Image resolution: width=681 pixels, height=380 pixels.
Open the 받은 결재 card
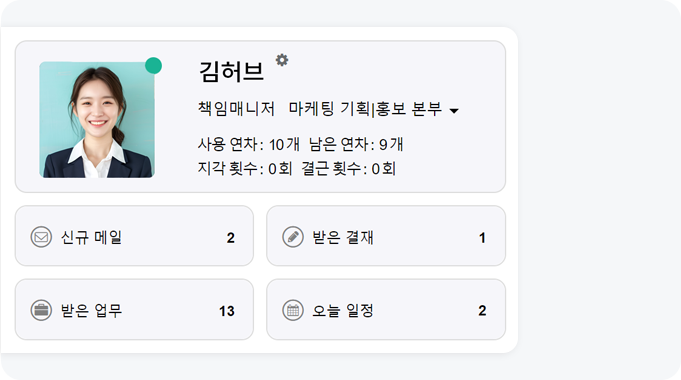[x=386, y=236]
